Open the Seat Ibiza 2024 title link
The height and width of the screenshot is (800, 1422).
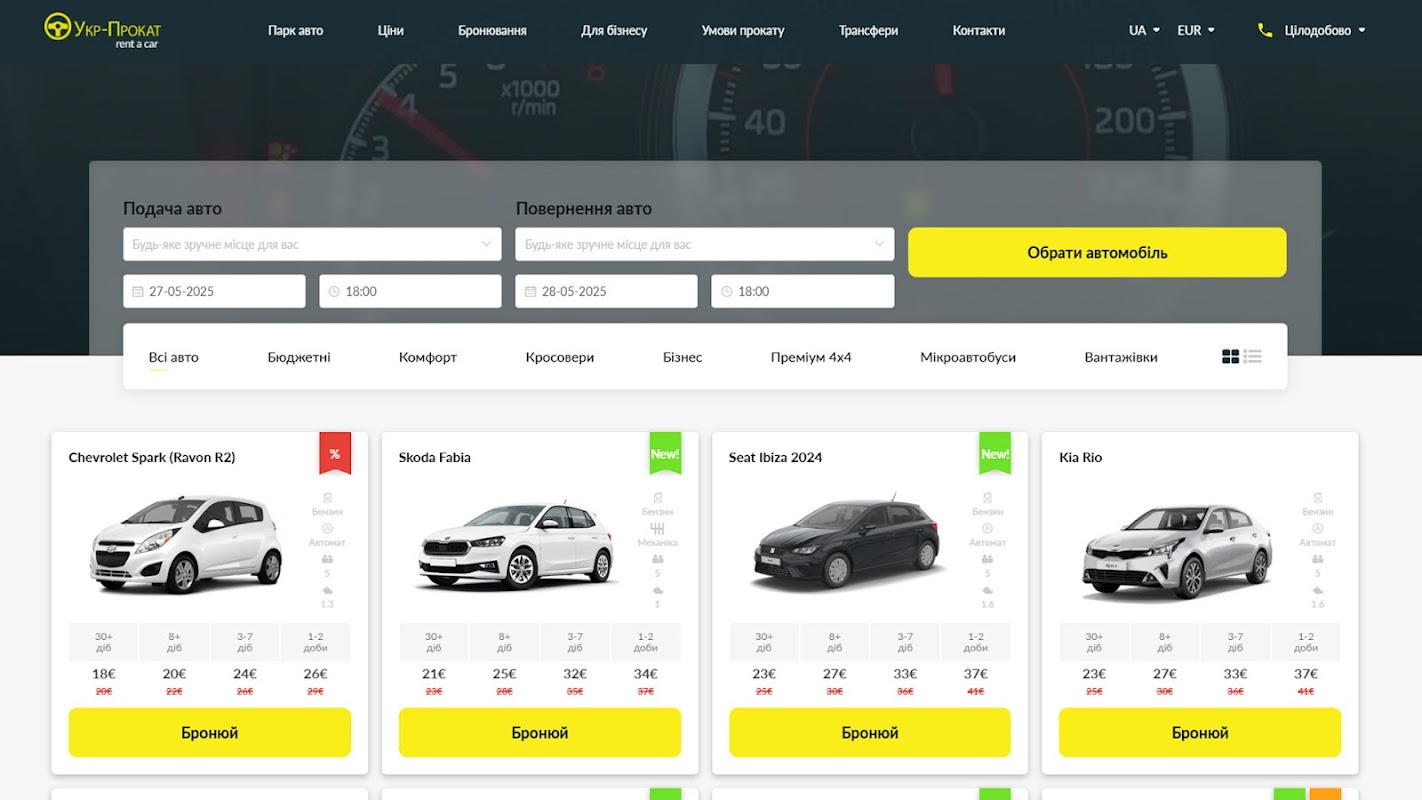776,457
